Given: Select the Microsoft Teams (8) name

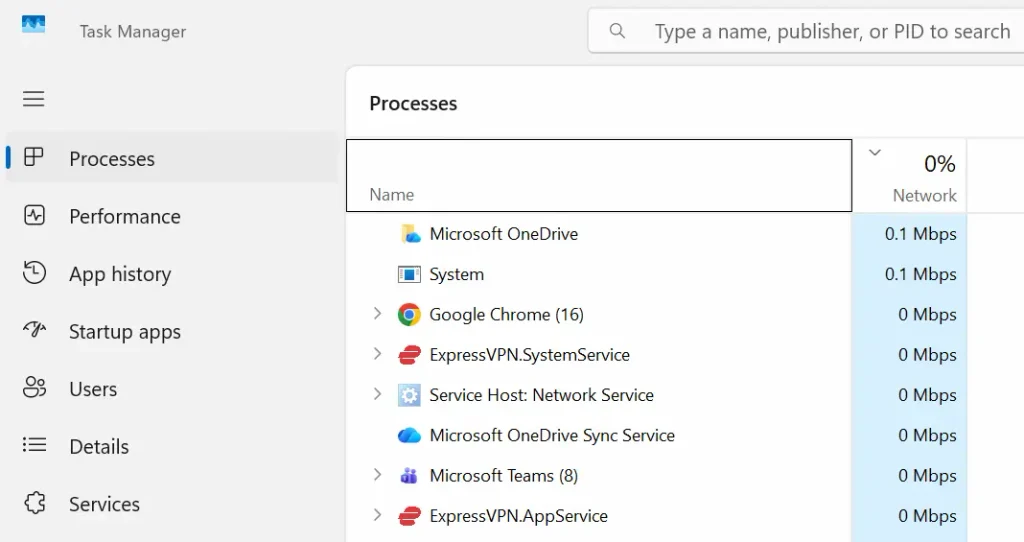Looking at the screenshot, I should pyautogui.click(x=504, y=476).
